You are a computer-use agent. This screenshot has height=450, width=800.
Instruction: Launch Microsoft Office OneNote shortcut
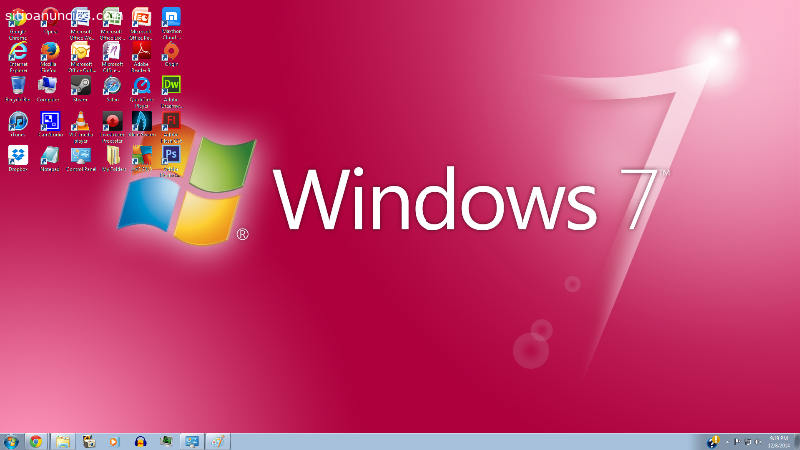(x=112, y=57)
